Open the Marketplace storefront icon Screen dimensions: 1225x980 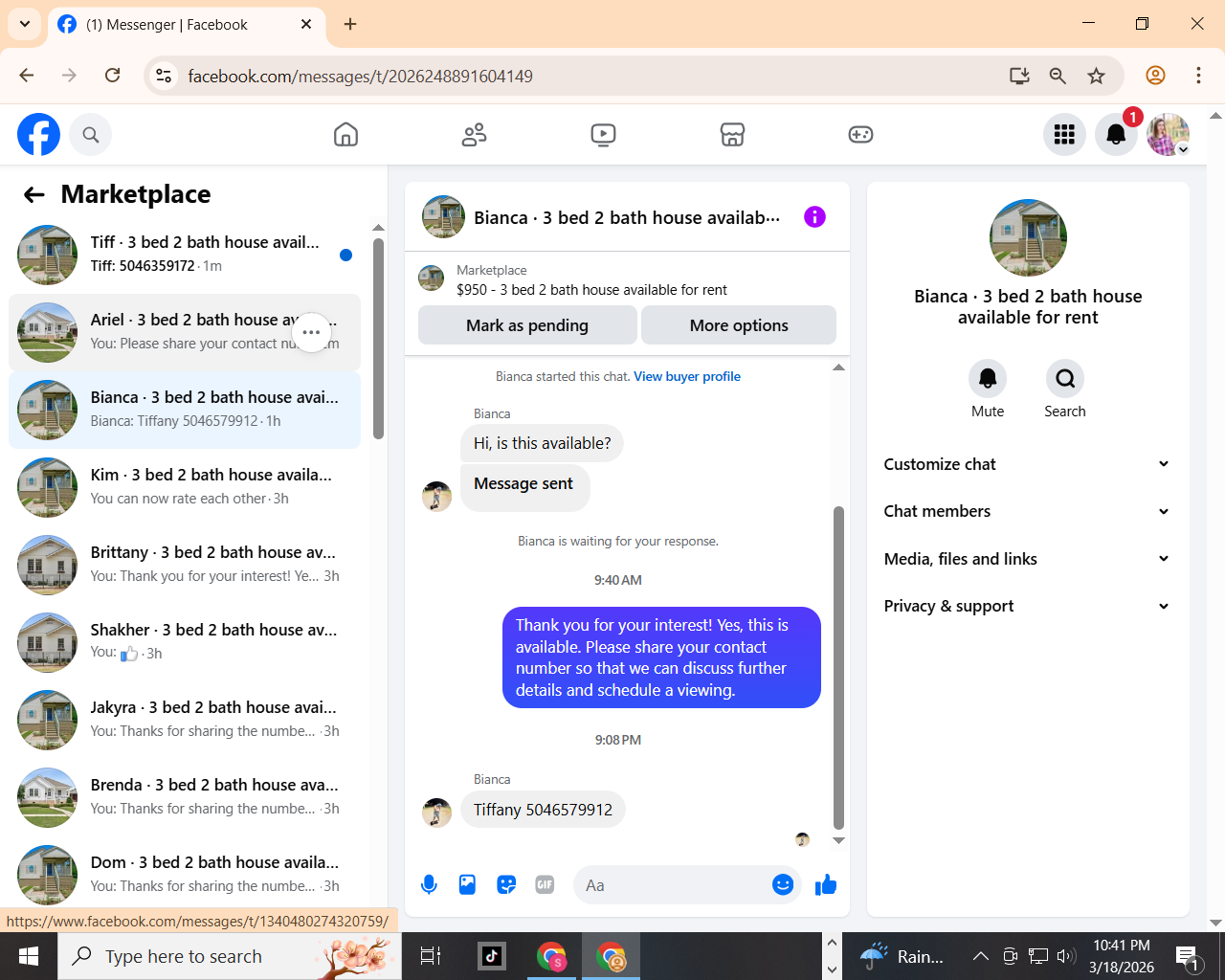tap(732, 135)
